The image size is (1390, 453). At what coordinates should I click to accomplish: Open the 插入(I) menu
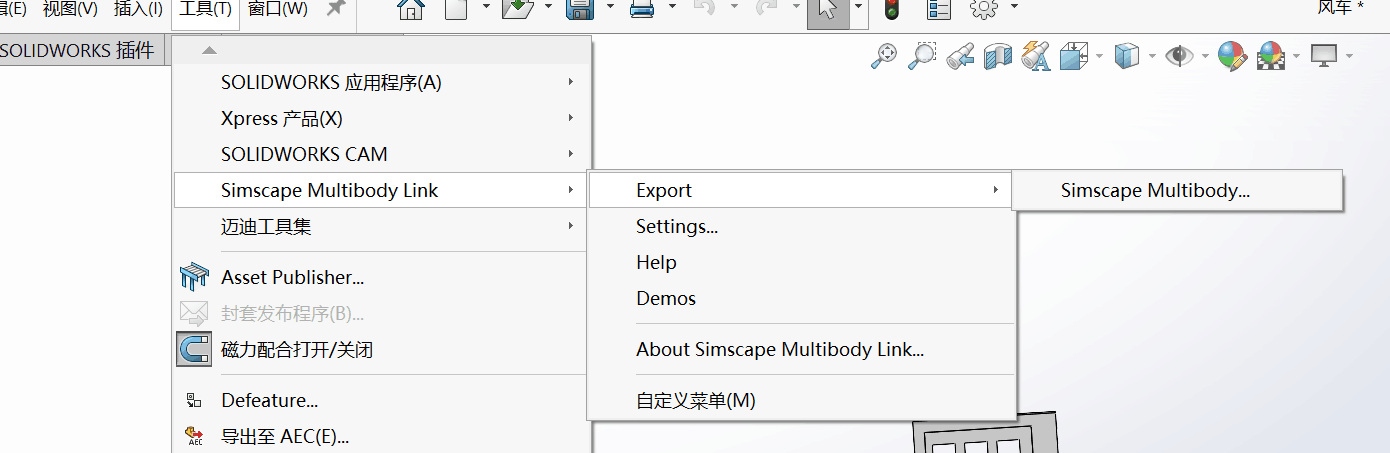click(139, 10)
